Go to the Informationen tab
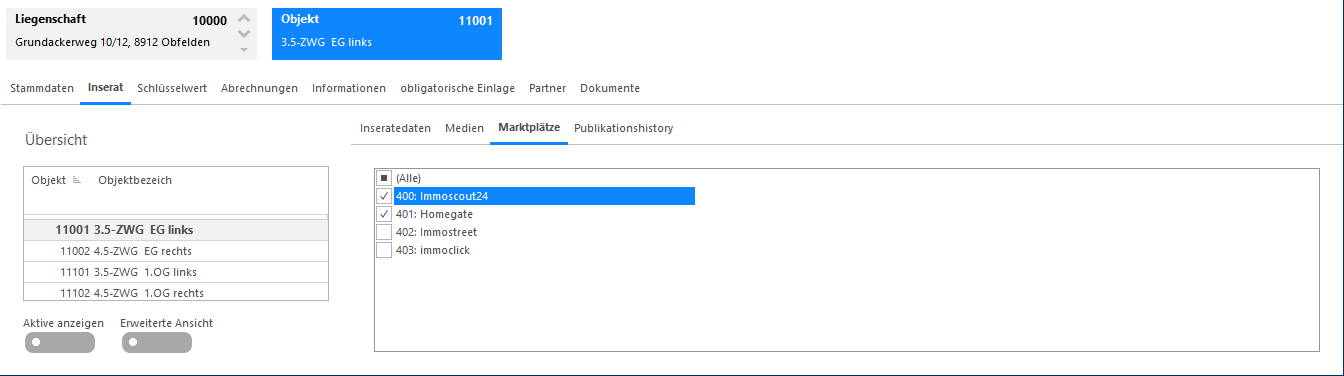The width and height of the screenshot is (1344, 376). tap(349, 88)
